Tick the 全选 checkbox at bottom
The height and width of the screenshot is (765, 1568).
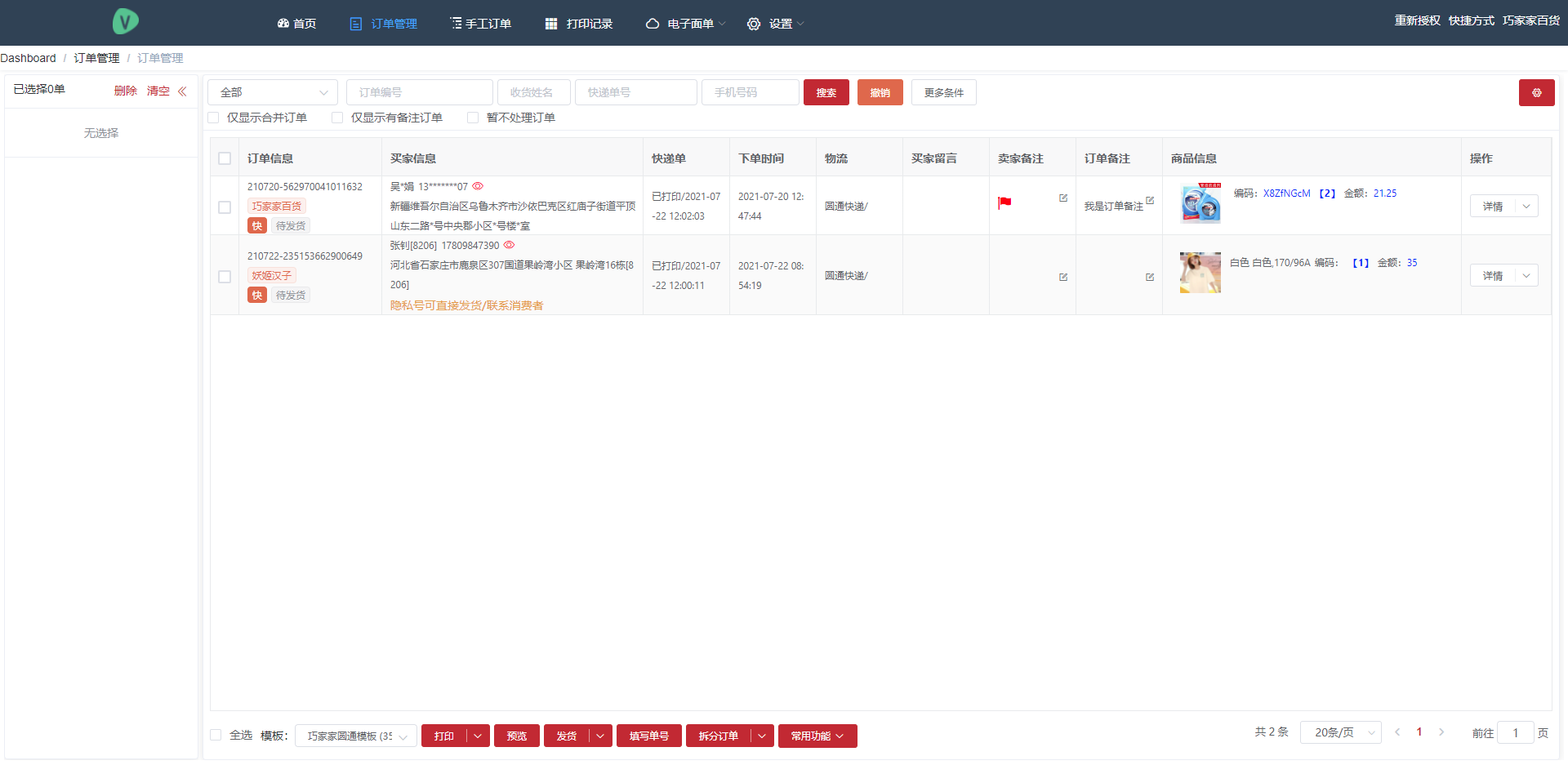[x=216, y=735]
